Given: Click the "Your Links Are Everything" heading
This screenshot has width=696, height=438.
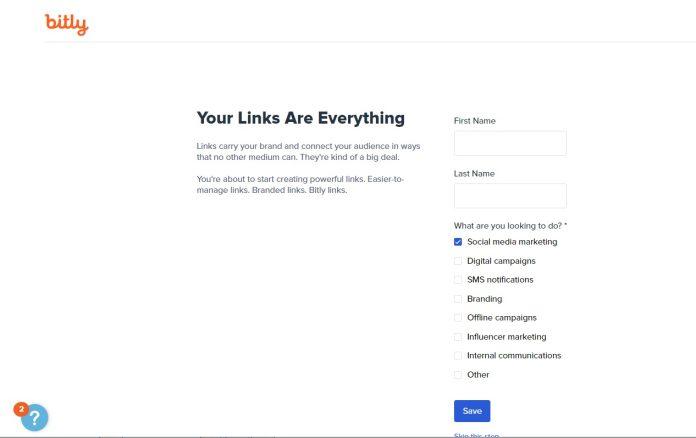Looking at the screenshot, I should (x=301, y=118).
